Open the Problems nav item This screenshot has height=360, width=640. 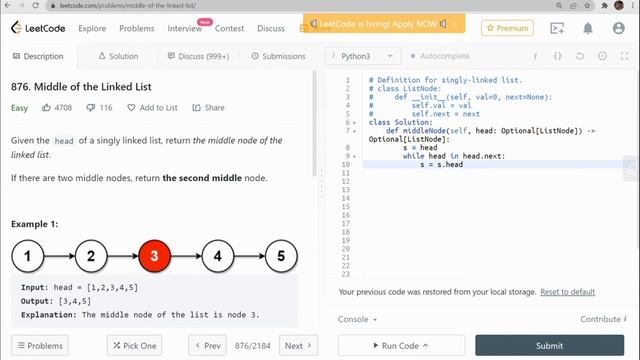pyautogui.click(x=137, y=29)
